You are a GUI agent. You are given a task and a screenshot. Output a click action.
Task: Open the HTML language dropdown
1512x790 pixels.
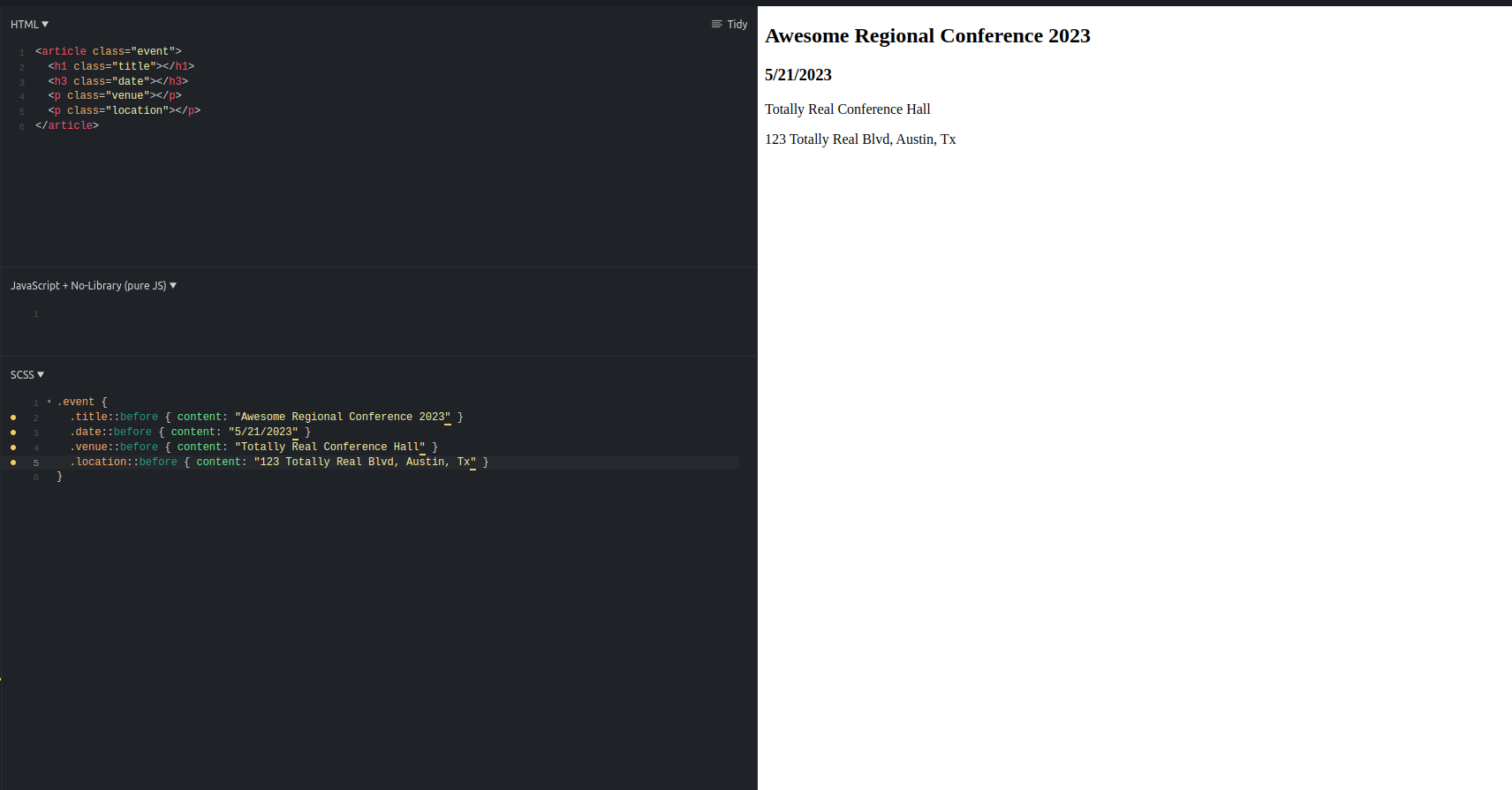pyautogui.click(x=29, y=25)
